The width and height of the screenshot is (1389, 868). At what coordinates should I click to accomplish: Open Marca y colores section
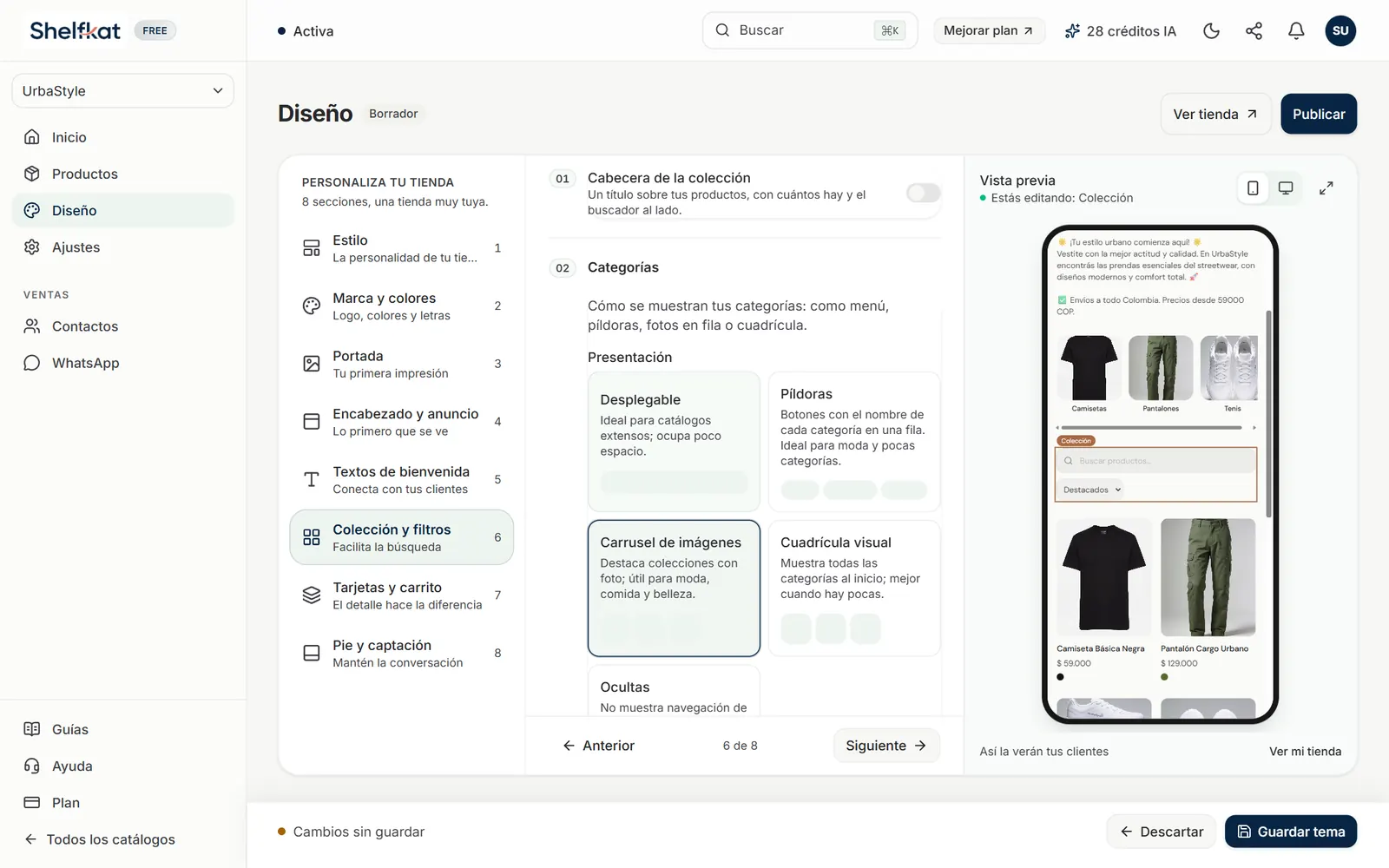pyautogui.click(x=401, y=306)
